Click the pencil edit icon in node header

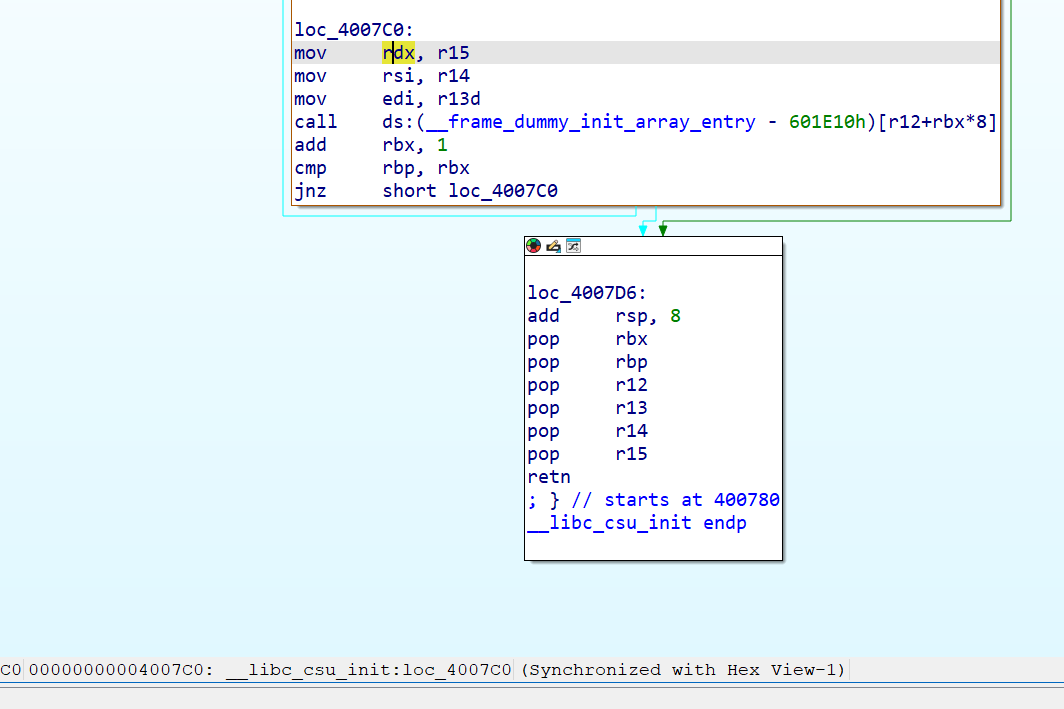(x=553, y=246)
